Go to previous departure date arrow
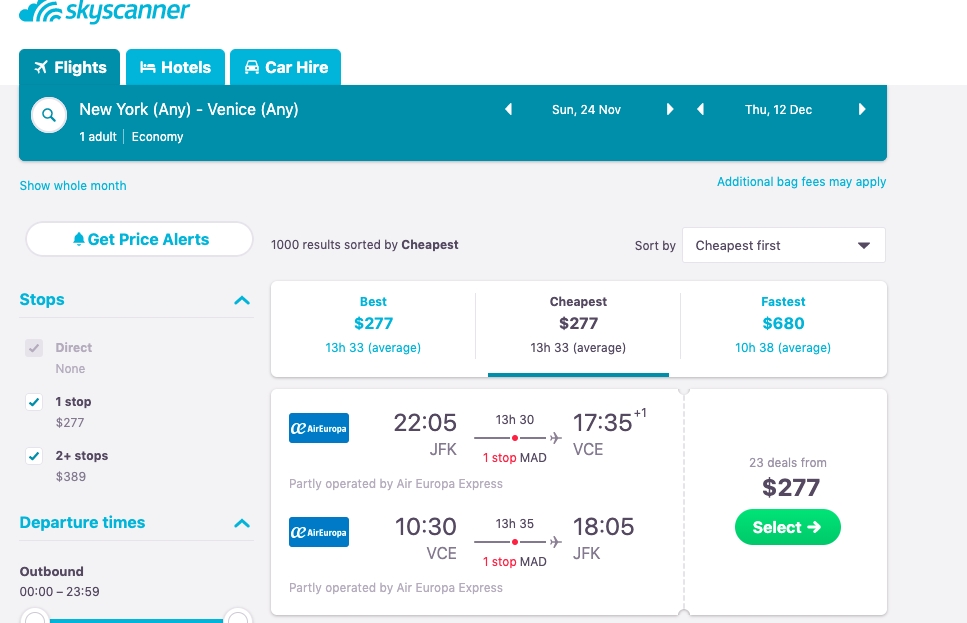The height and width of the screenshot is (623, 967). tap(508, 110)
